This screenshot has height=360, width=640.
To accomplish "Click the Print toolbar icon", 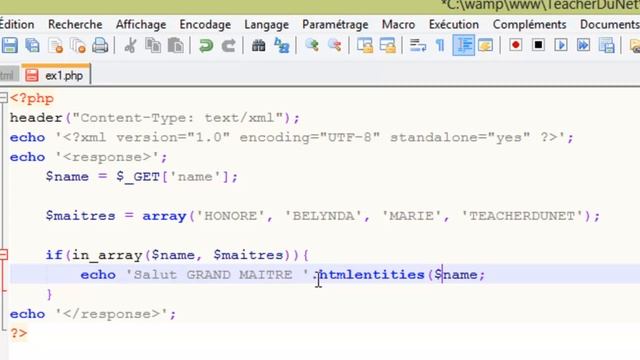I will point(100,45).
